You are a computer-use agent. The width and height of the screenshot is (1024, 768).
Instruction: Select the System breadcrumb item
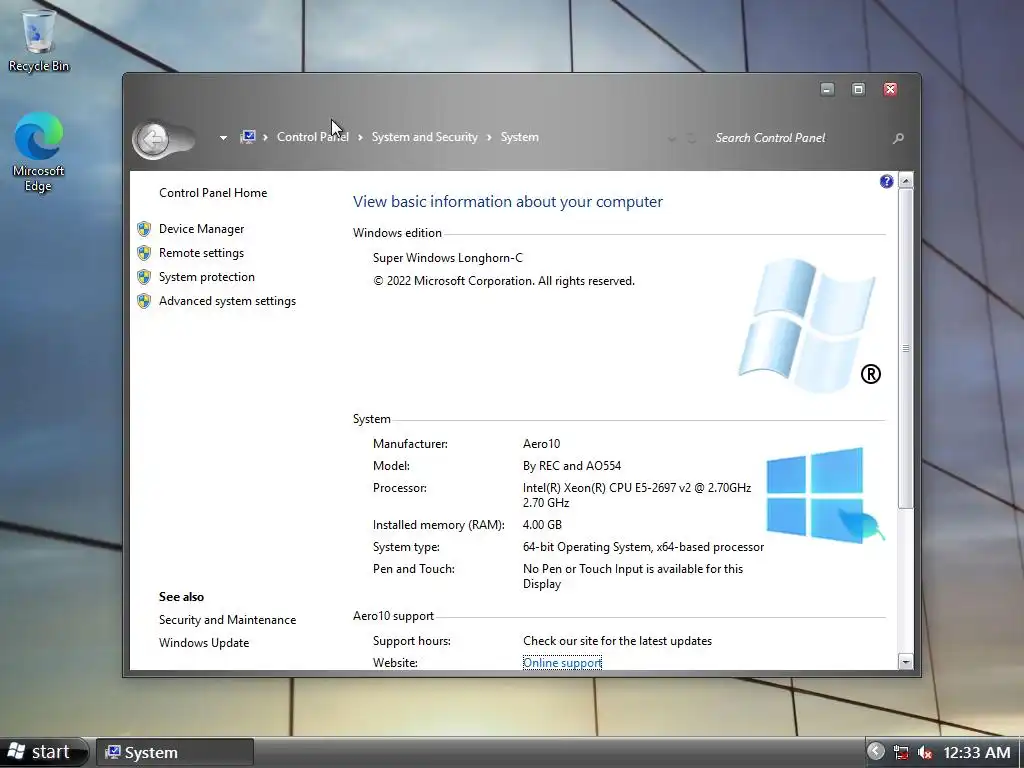point(519,137)
